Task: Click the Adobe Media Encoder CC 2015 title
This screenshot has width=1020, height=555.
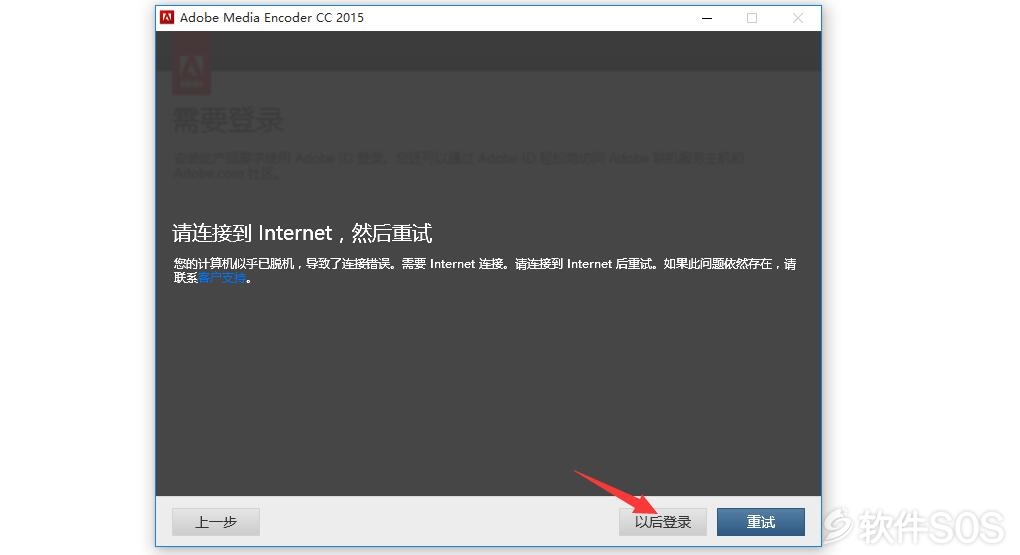Action: pyautogui.click(x=272, y=18)
